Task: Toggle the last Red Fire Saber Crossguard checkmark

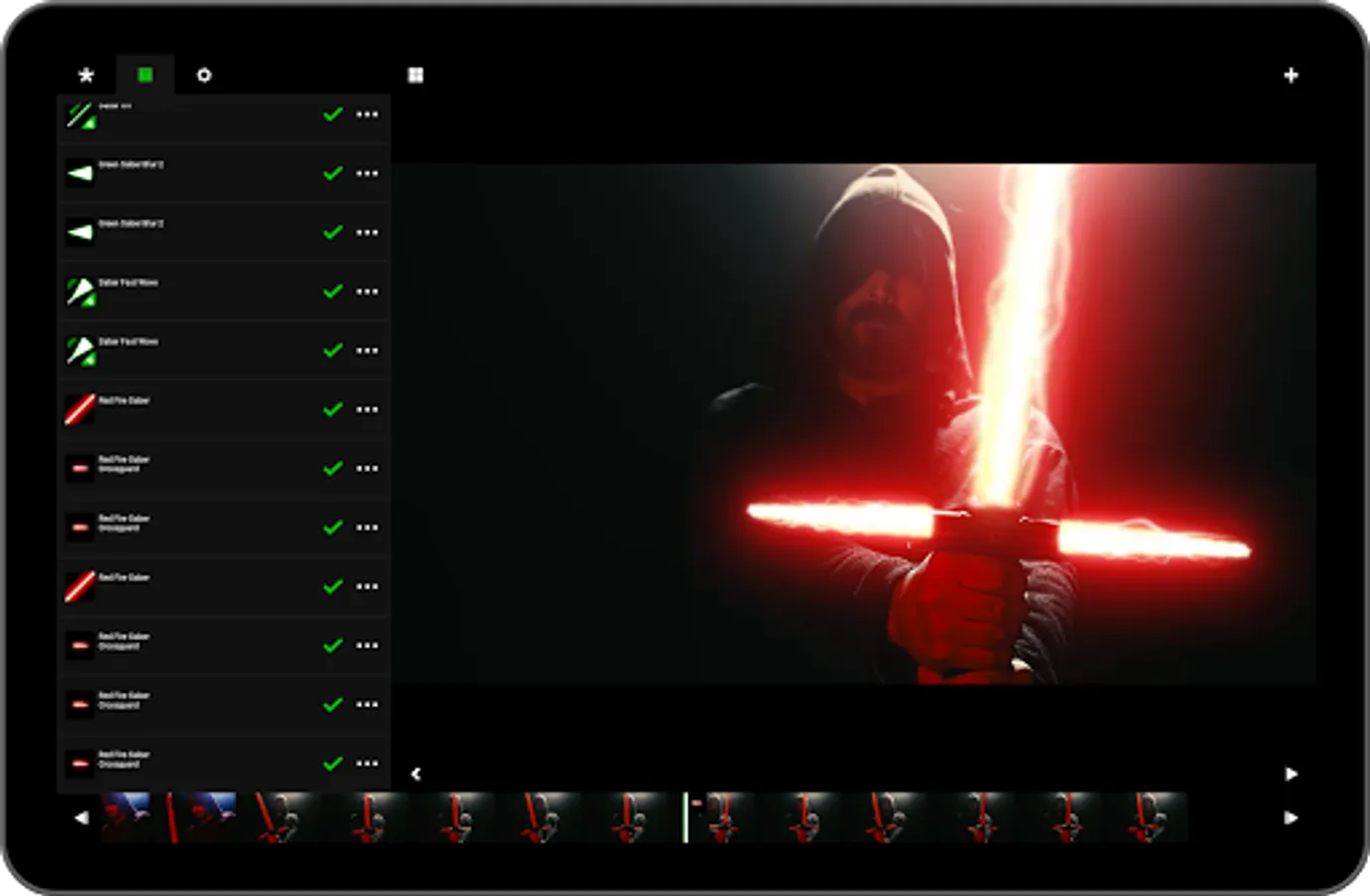Action: click(x=334, y=764)
